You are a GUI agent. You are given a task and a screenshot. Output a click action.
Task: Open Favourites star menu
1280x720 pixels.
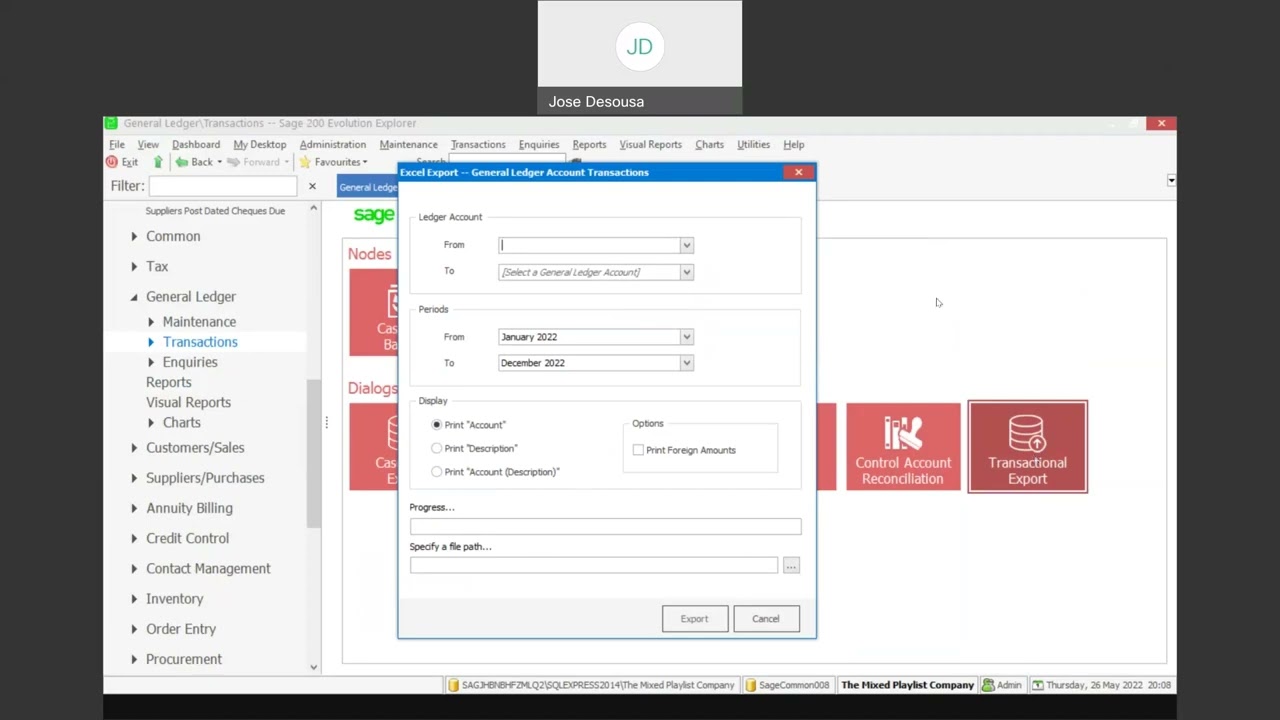tap(305, 162)
